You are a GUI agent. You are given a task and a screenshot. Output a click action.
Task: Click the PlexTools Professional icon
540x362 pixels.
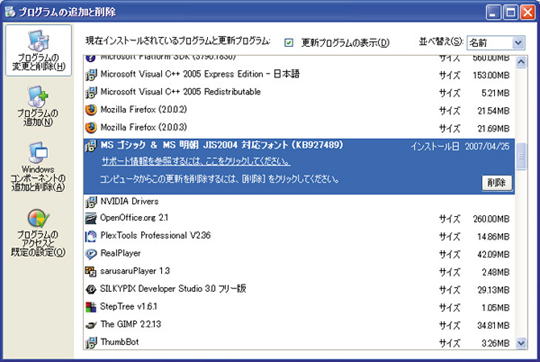click(91, 236)
